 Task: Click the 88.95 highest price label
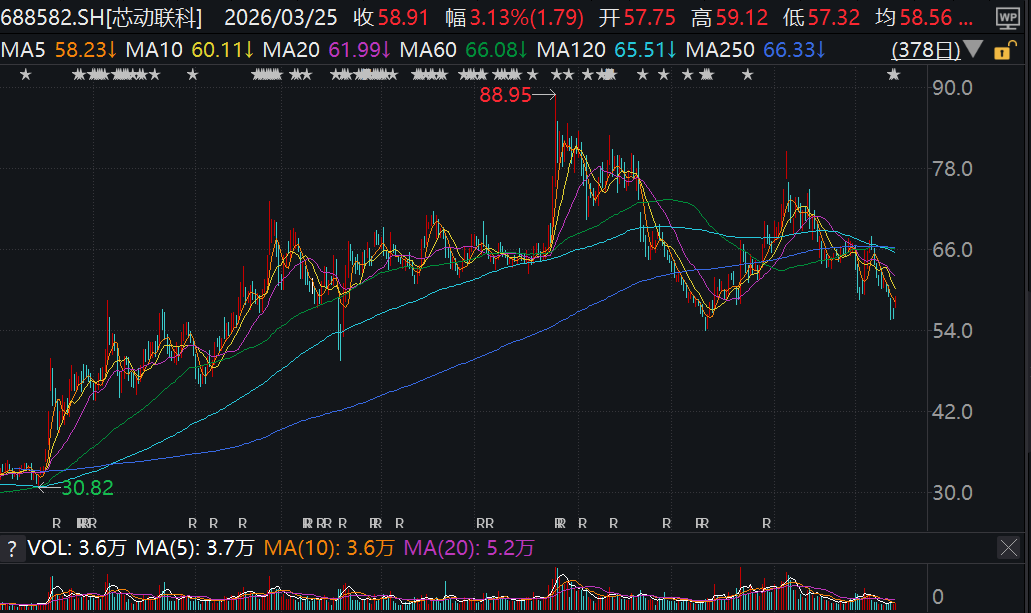[505, 96]
